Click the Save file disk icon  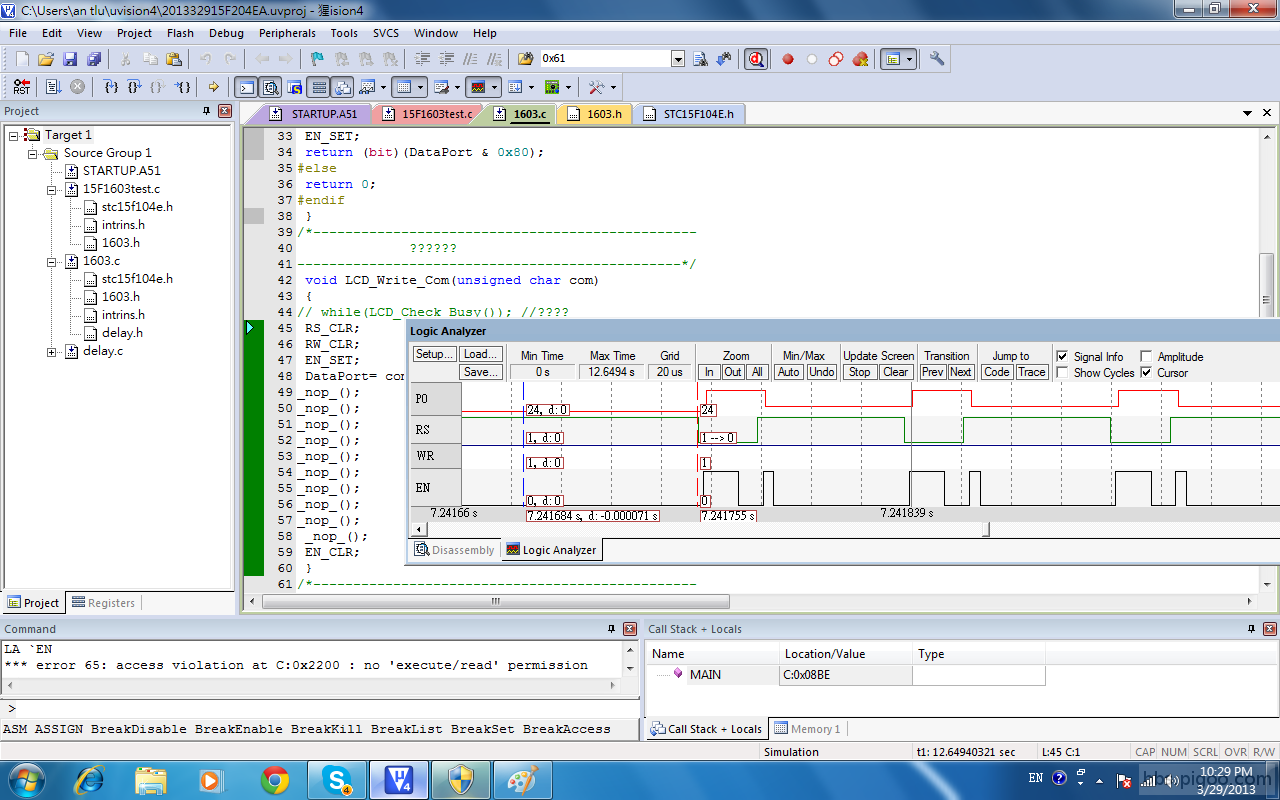point(70,59)
